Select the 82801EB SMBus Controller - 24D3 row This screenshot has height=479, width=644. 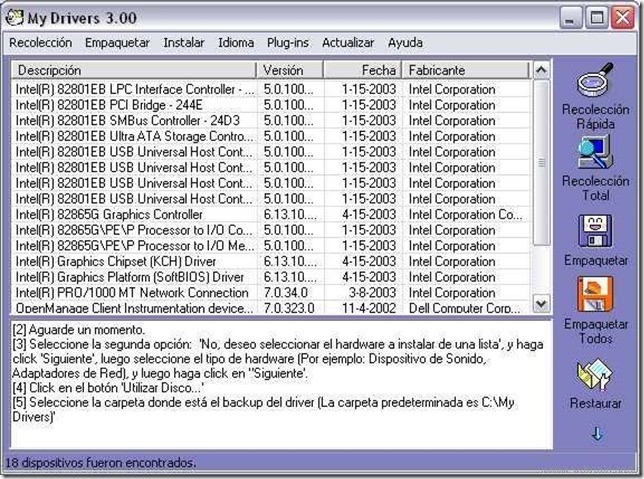pyautogui.click(x=271, y=120)
